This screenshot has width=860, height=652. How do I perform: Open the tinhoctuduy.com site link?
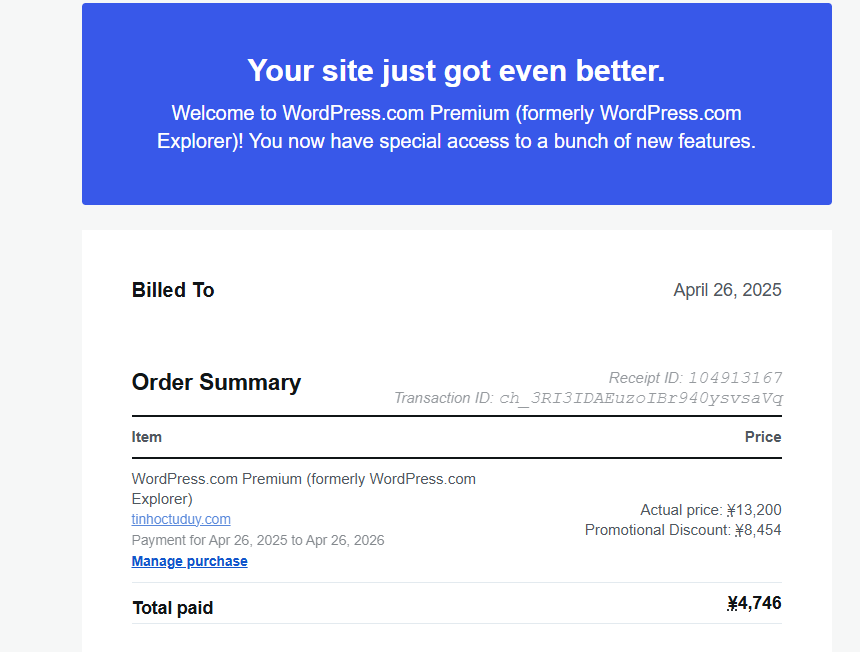[x=181, y=519]
